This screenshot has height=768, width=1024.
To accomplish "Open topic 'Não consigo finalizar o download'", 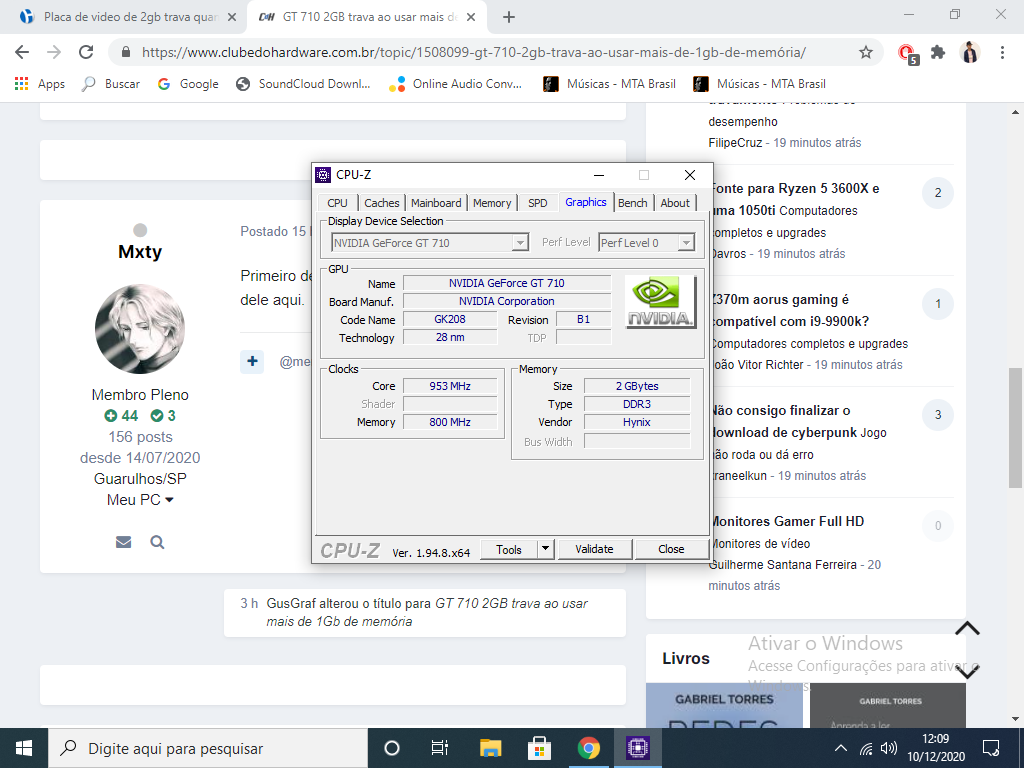I will [x=784, y=421].
